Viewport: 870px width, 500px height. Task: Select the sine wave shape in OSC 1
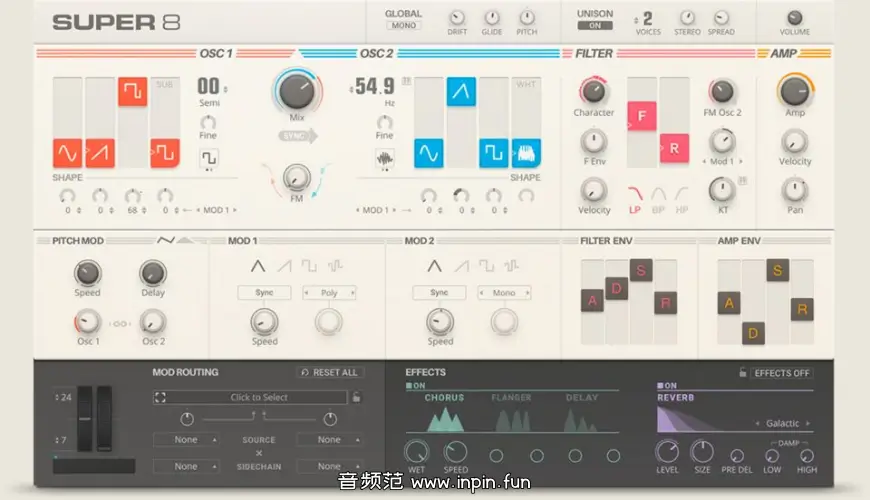click(x=67, y=153)
